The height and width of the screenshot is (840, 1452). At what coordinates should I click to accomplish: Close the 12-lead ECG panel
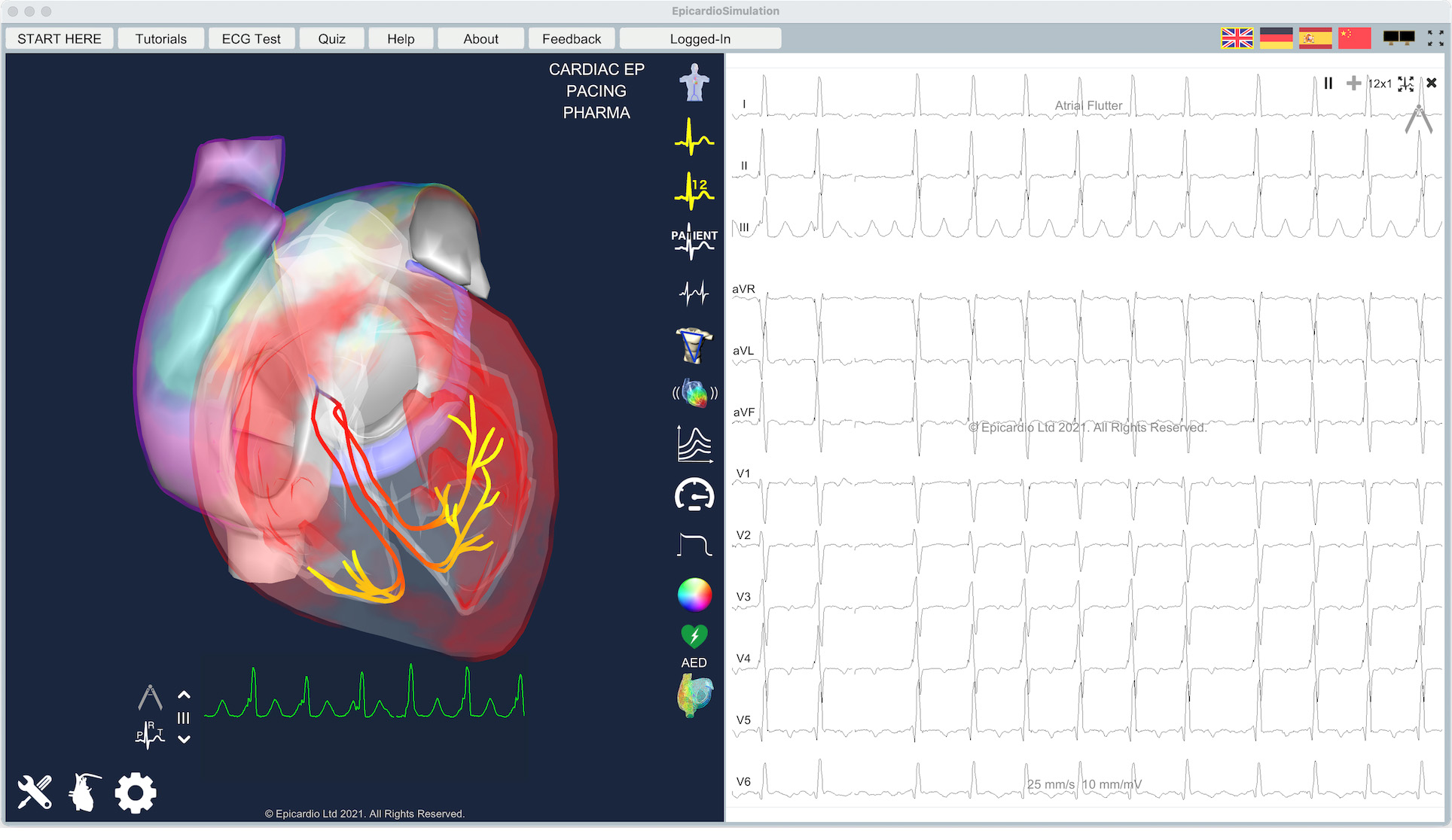point(1432,83)
